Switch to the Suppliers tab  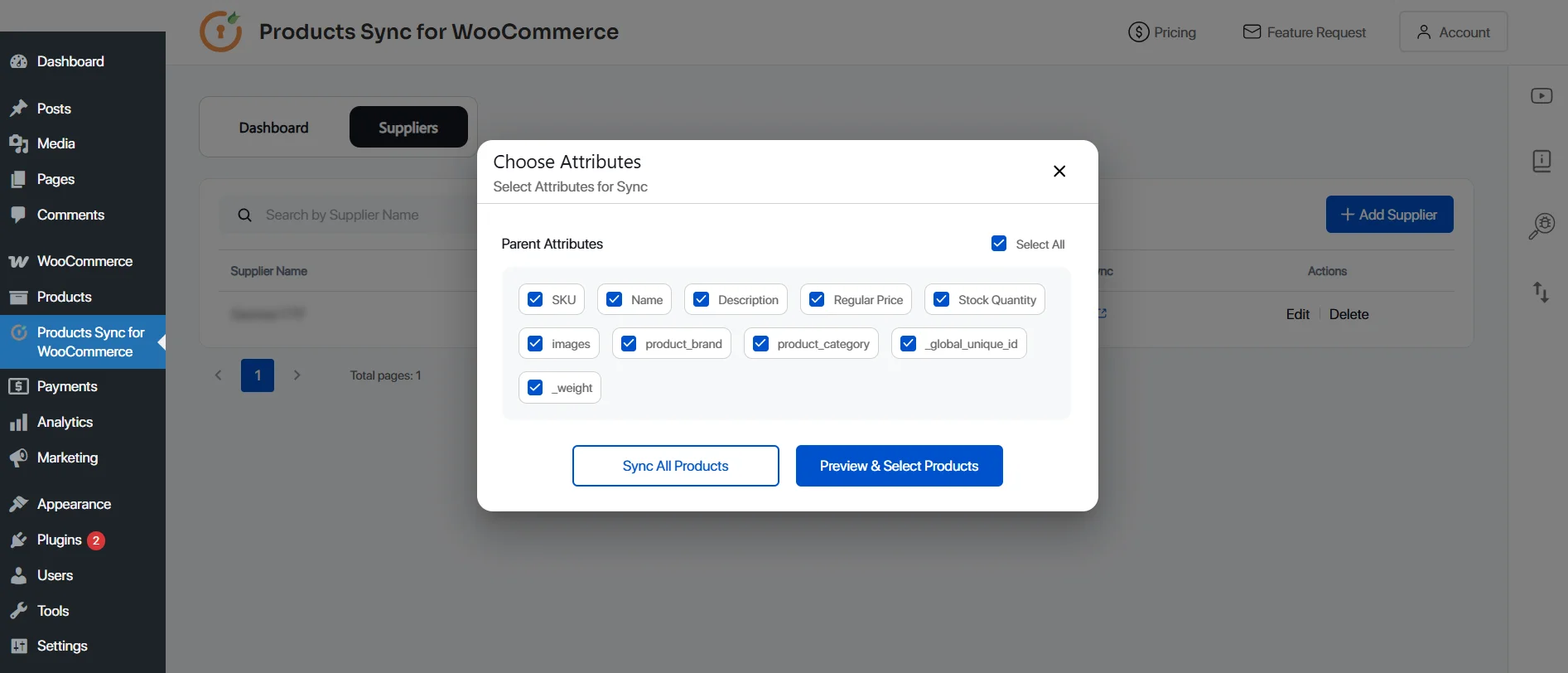(408, 127)
